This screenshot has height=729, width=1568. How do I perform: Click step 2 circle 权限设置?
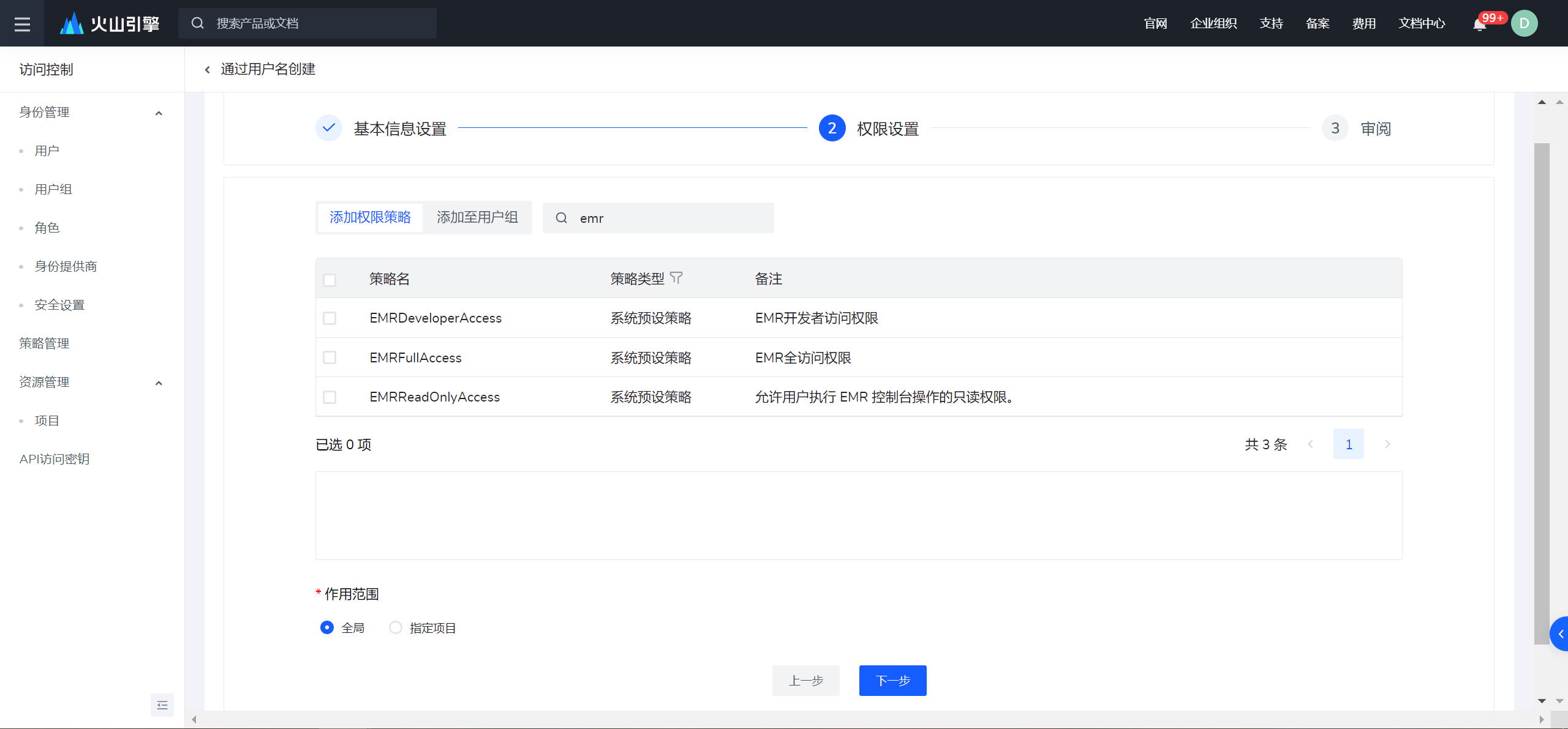click(x=832, y=128)
